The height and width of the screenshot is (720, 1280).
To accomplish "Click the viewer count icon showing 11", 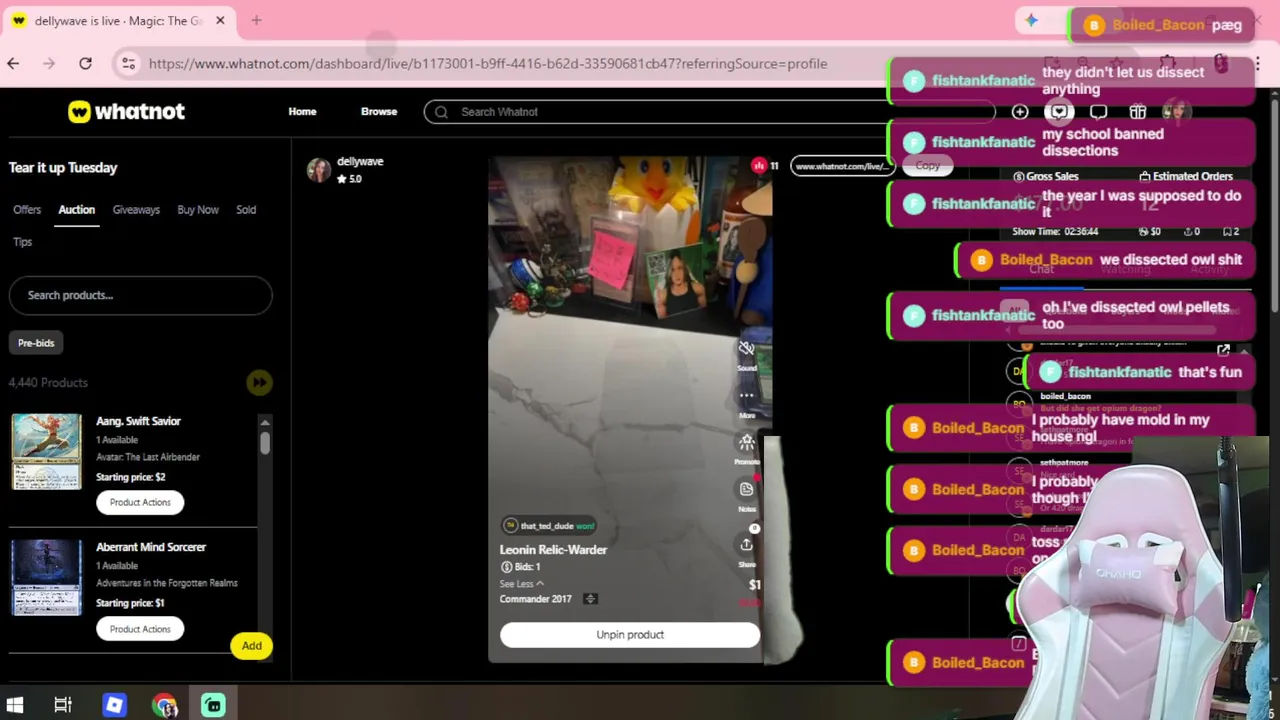I will pos(759,166).
